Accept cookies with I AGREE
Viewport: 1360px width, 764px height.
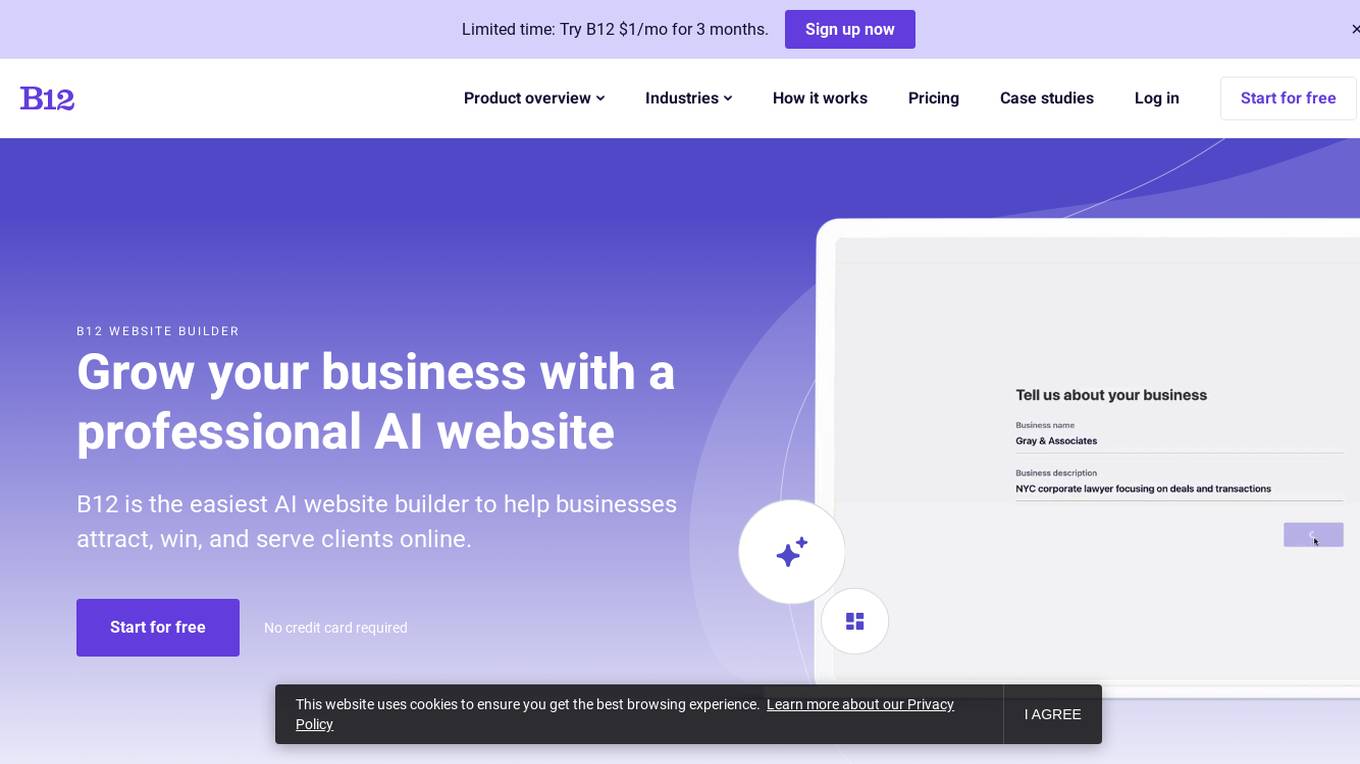coord(1052,714)
